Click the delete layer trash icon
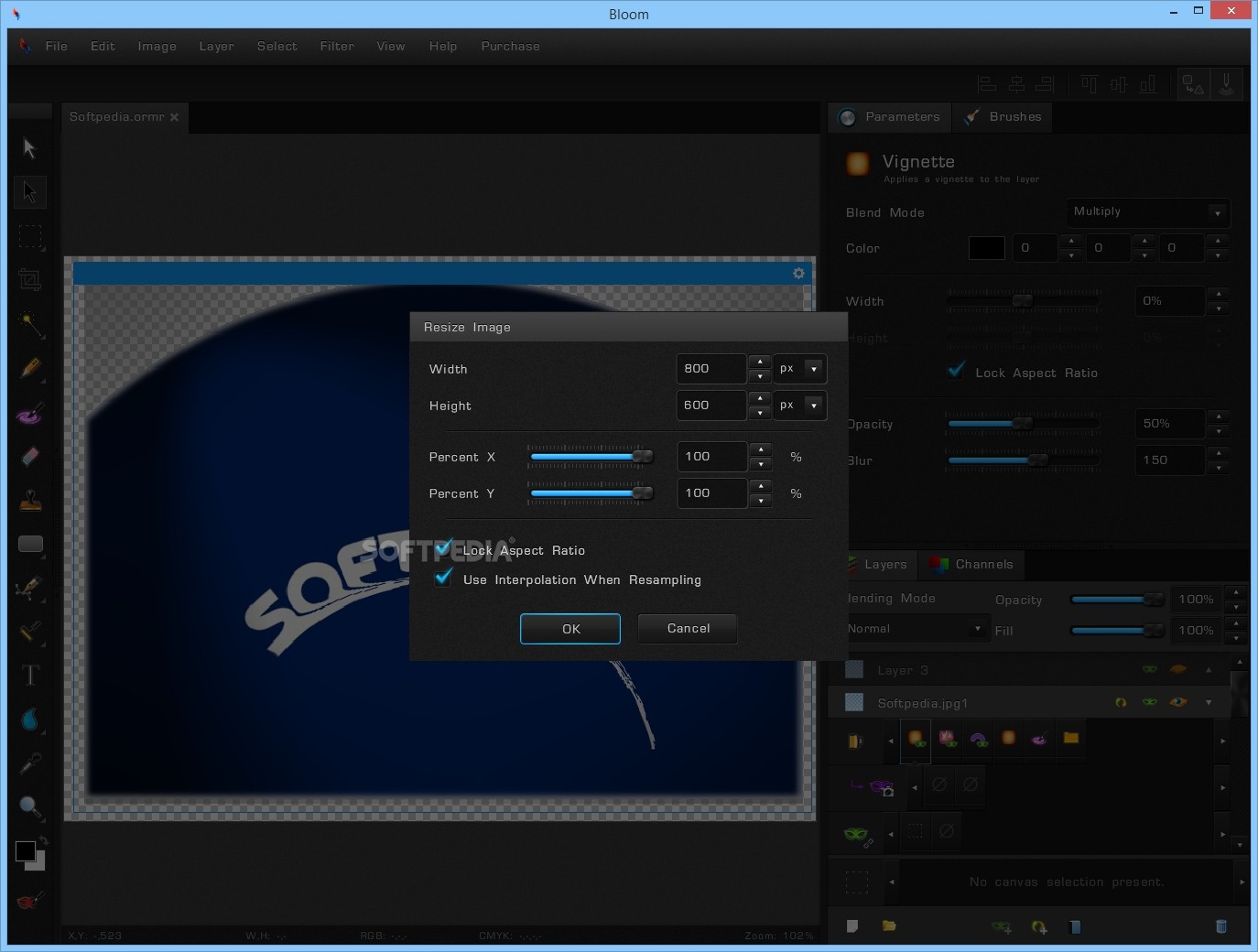1258x952 pixels. coord(1220,926)
